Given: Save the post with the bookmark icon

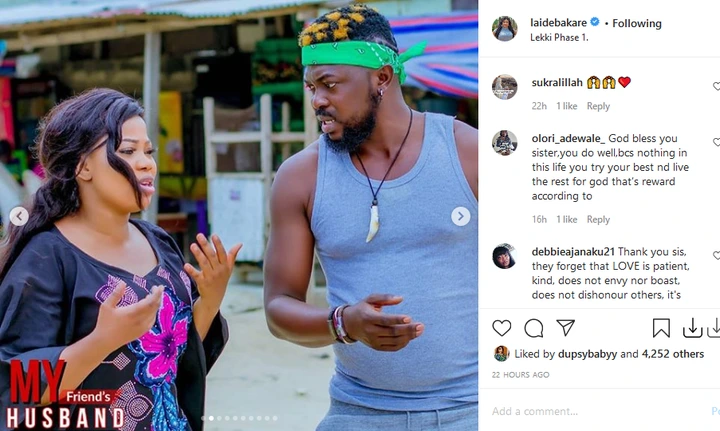Looking at the screenshot, I should (x=661, y=328).
